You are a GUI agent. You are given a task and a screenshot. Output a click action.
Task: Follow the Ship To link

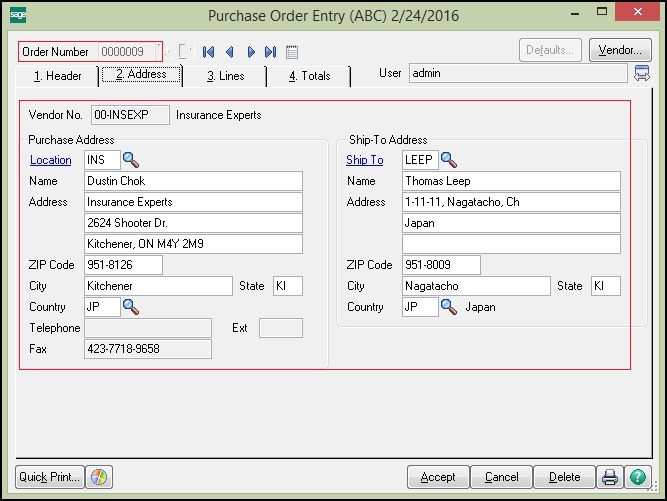point(364,160)
